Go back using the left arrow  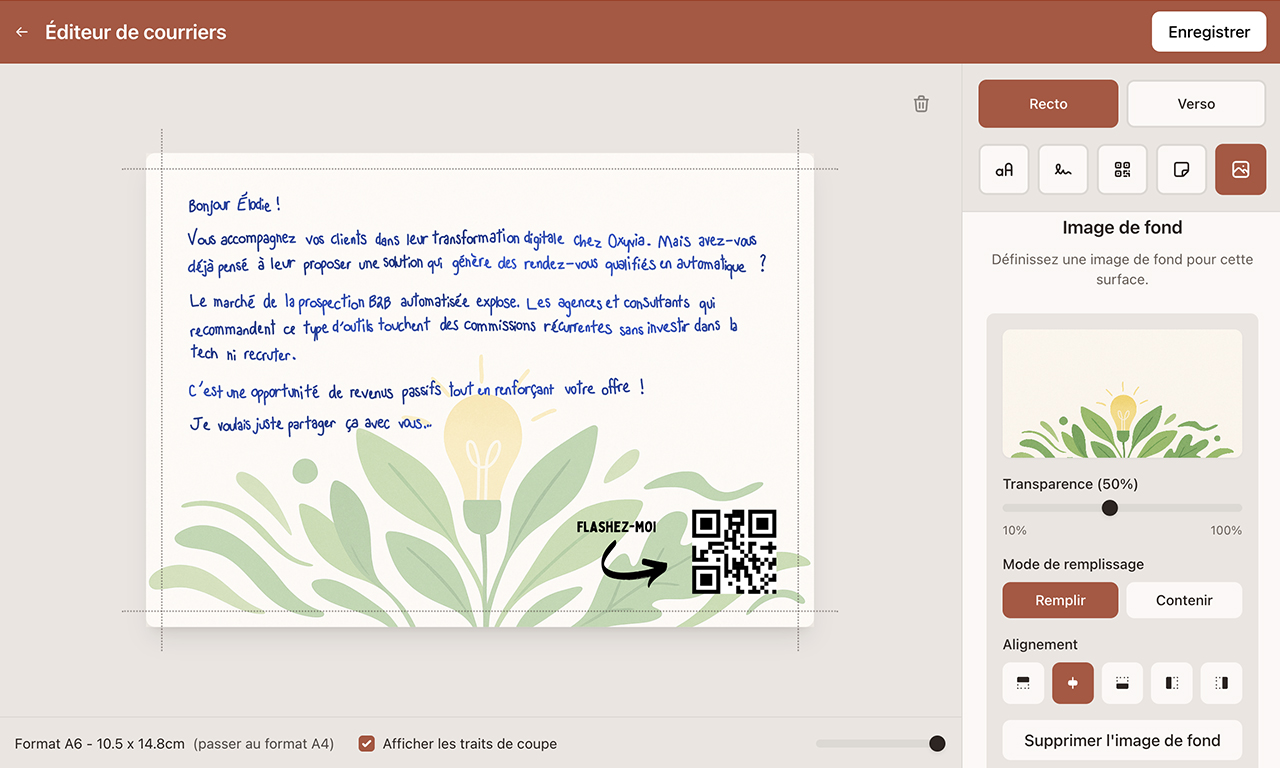click(x=22, y=32)
